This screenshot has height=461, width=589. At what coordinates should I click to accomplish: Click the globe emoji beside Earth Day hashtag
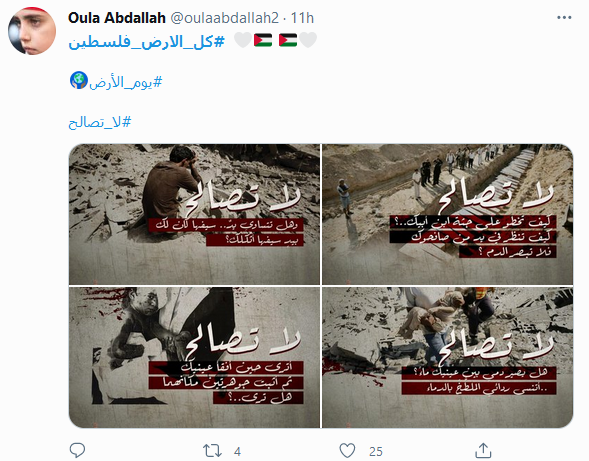coord(79,80)
